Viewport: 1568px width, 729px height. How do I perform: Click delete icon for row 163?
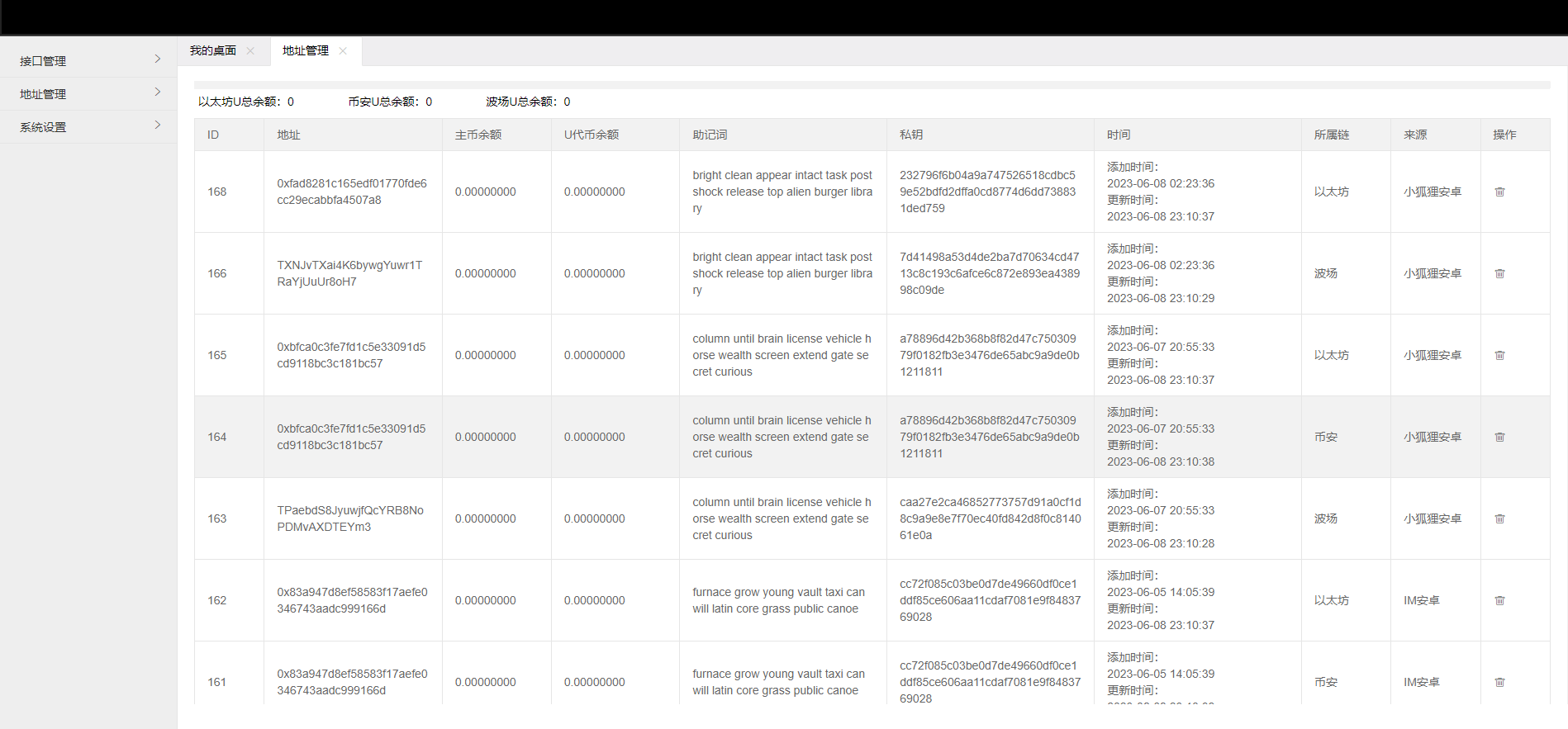1499,518
